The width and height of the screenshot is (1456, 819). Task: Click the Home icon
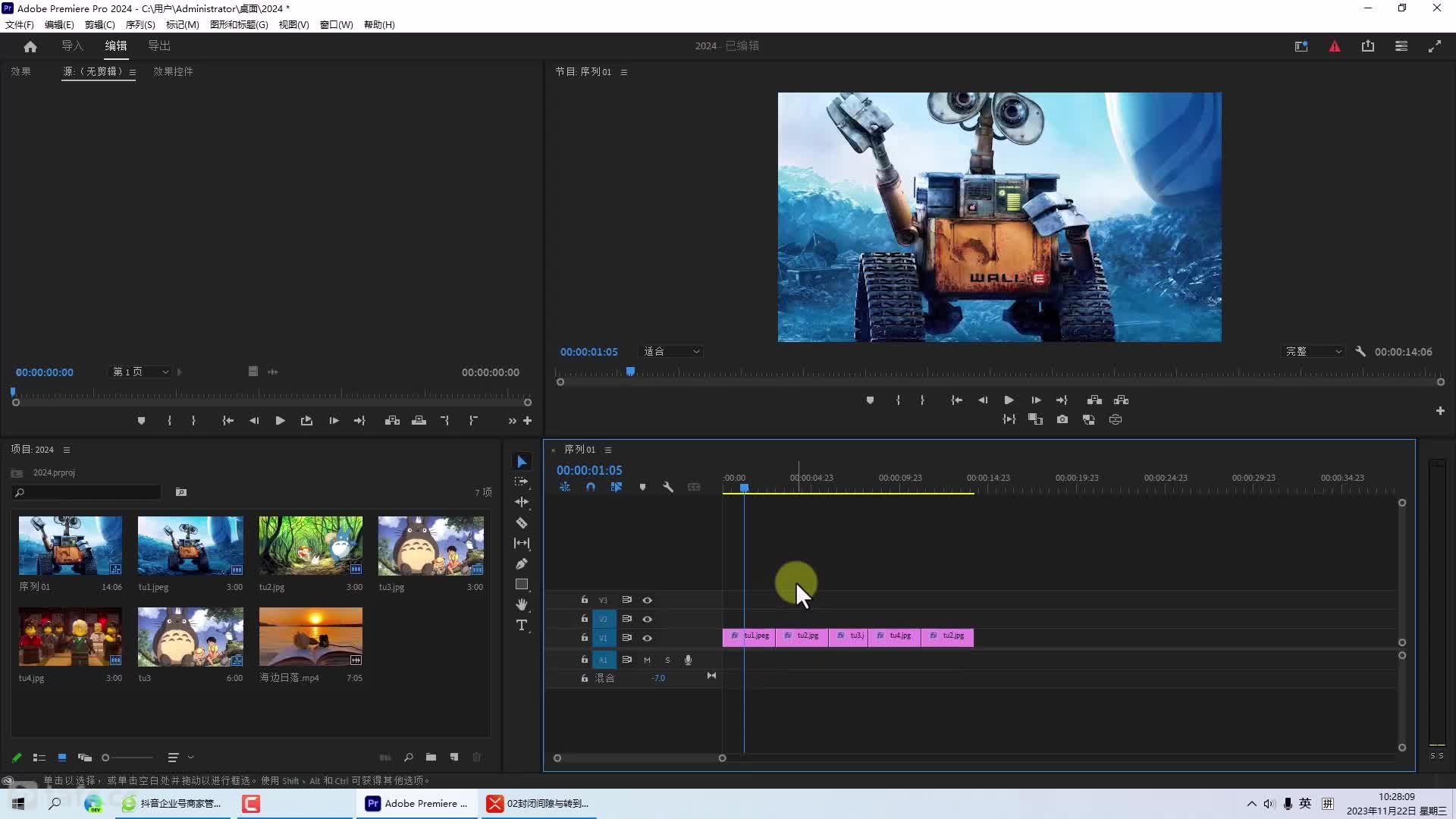(30, 46)
